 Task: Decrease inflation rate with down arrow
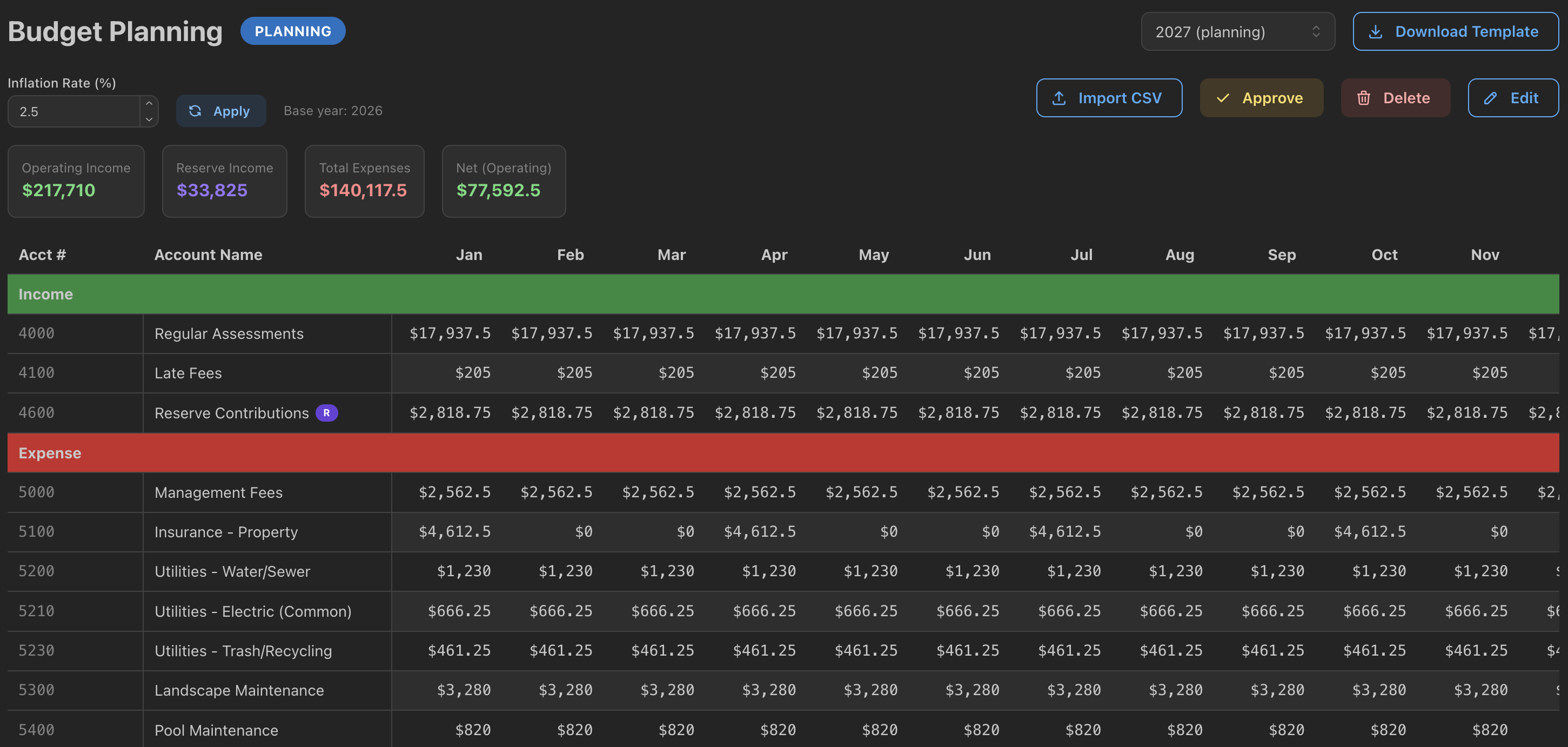pyautogui.click(x=149, y=119)
